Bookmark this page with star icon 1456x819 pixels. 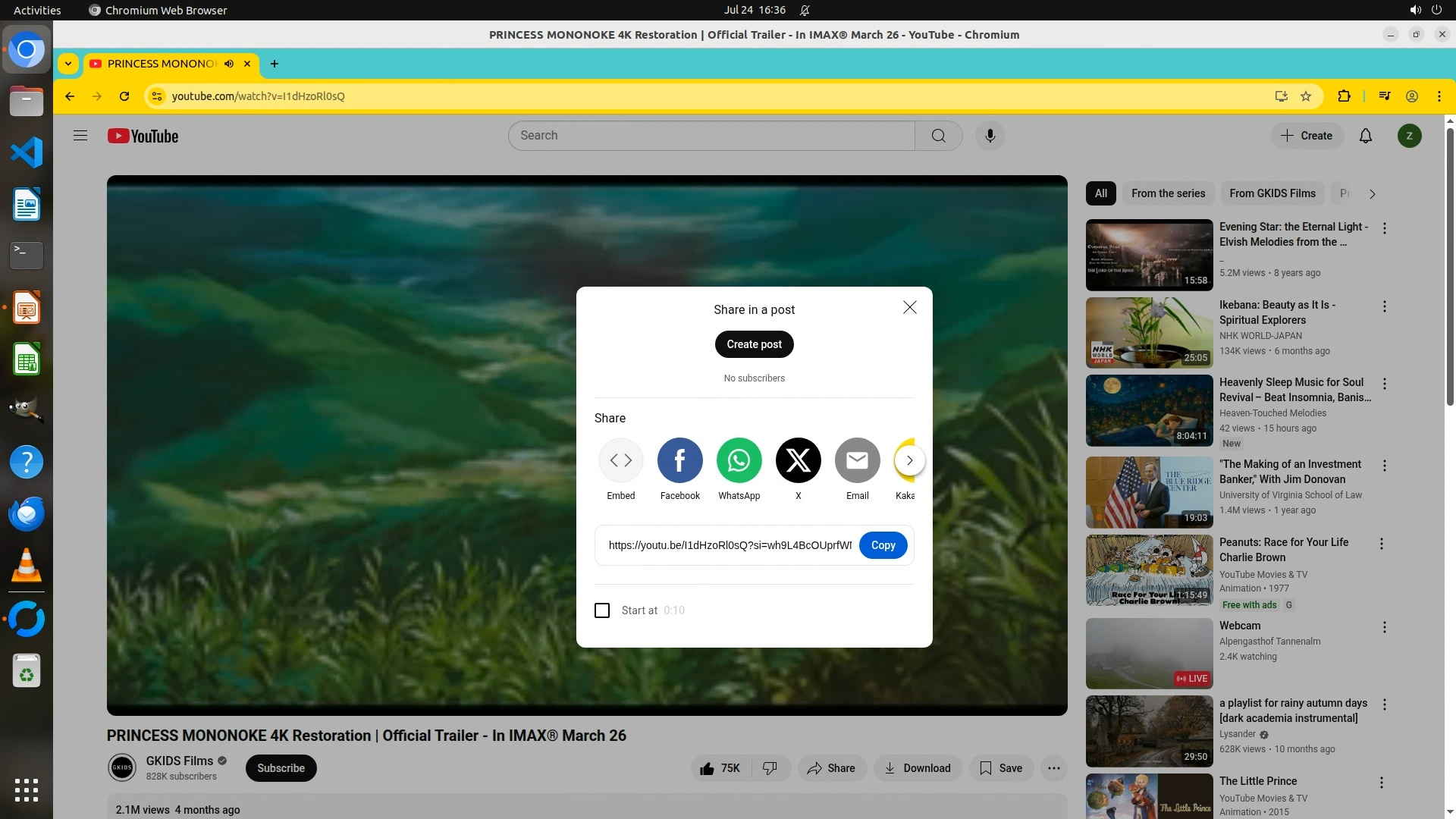(x=1306, y=96)
